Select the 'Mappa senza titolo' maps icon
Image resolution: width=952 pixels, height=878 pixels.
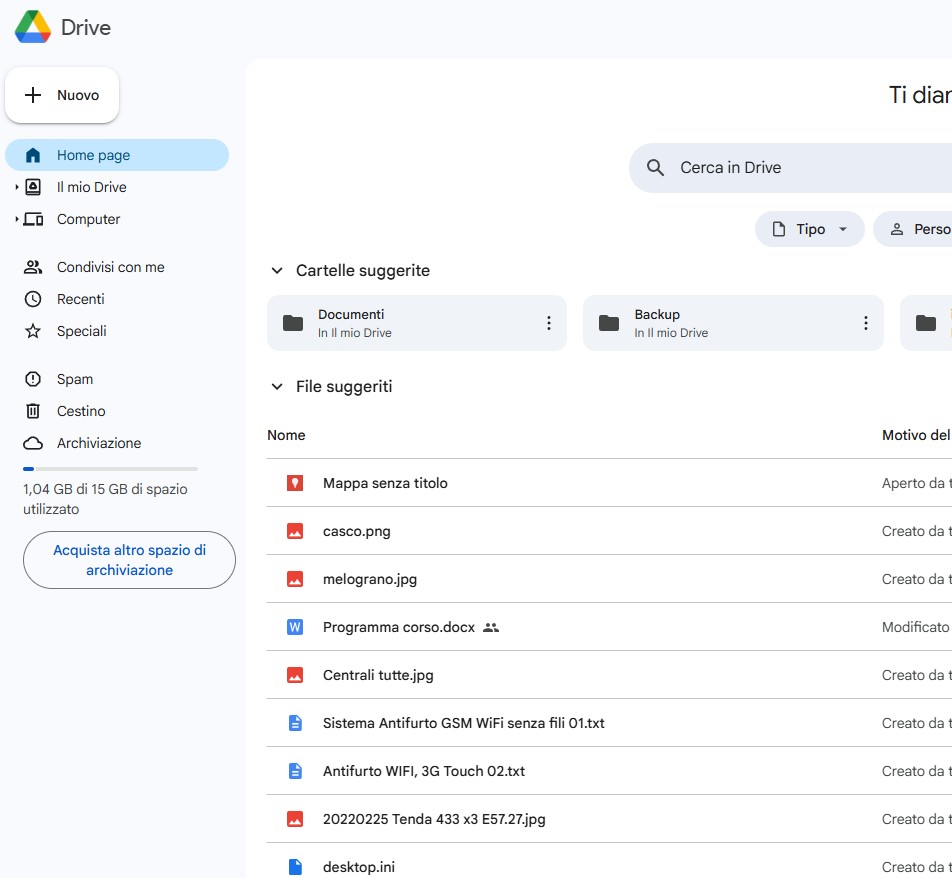[x=294, y=482]
